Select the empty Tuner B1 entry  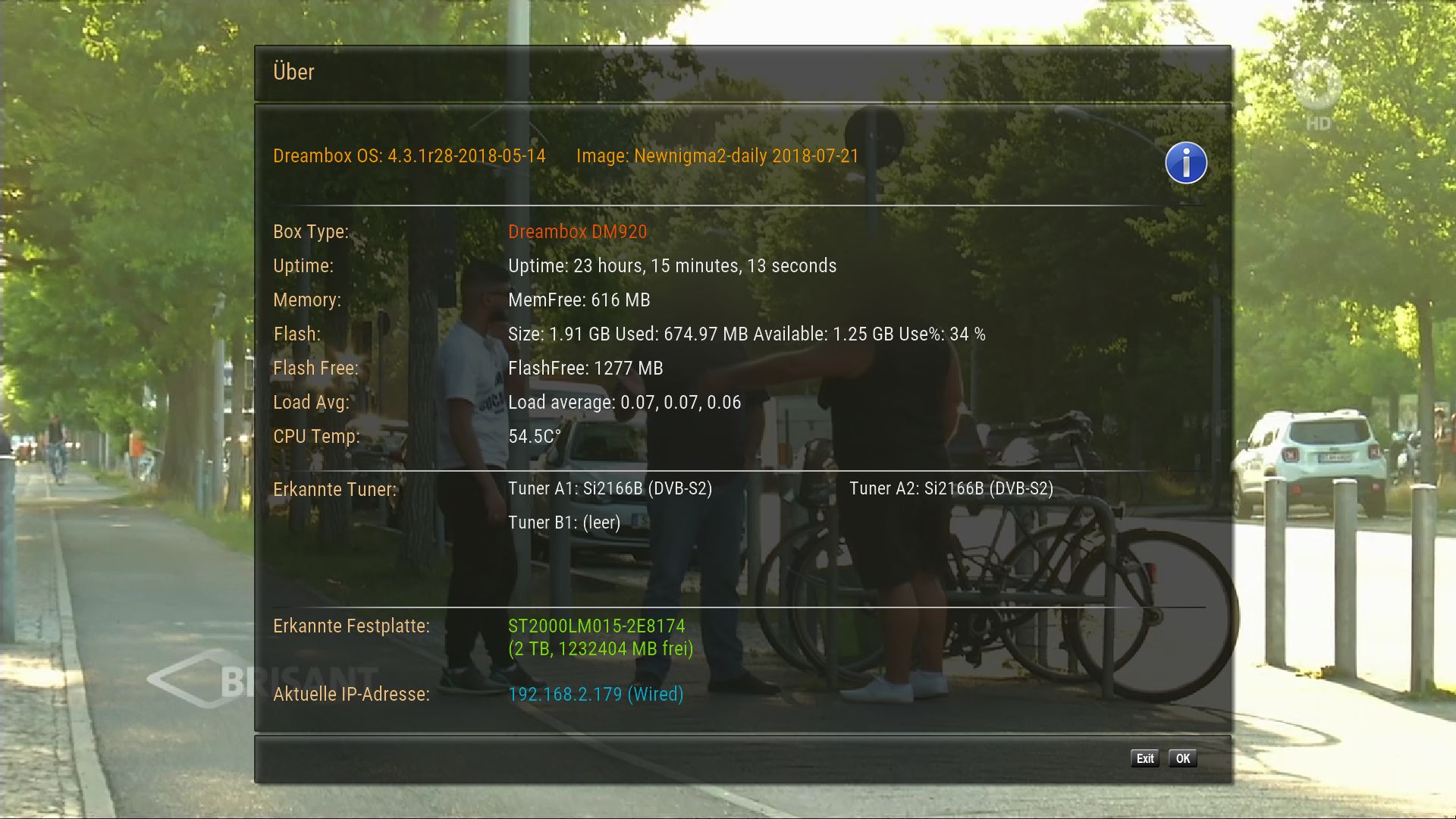point(563,522)
